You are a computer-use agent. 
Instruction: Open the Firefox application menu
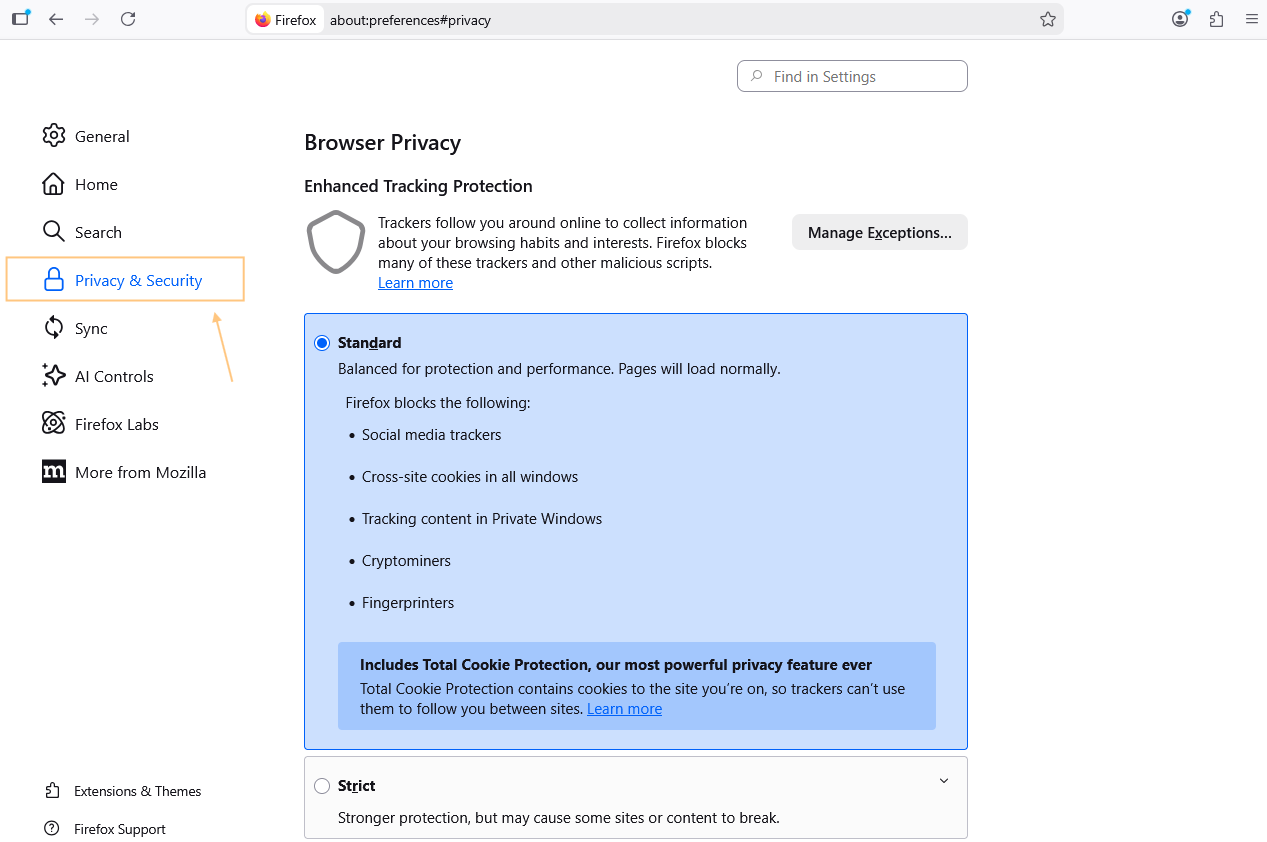[x=1252, y=19]
